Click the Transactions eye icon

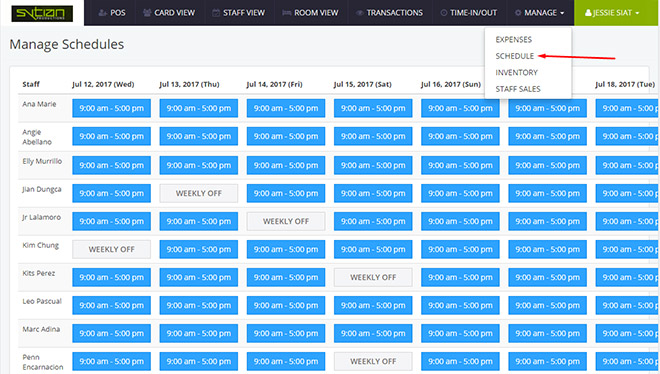[360, 13]
